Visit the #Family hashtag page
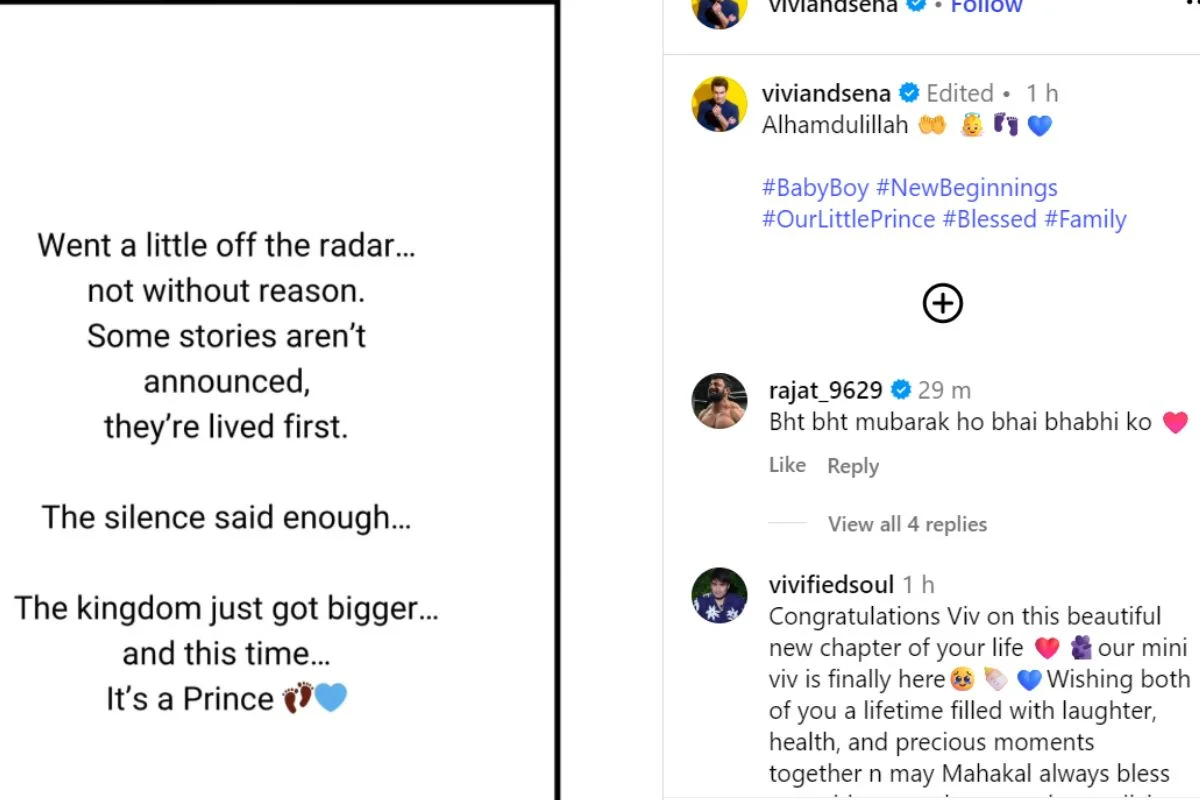The width and height of the screenshot is (1200, 800). tap(1085, 219)
